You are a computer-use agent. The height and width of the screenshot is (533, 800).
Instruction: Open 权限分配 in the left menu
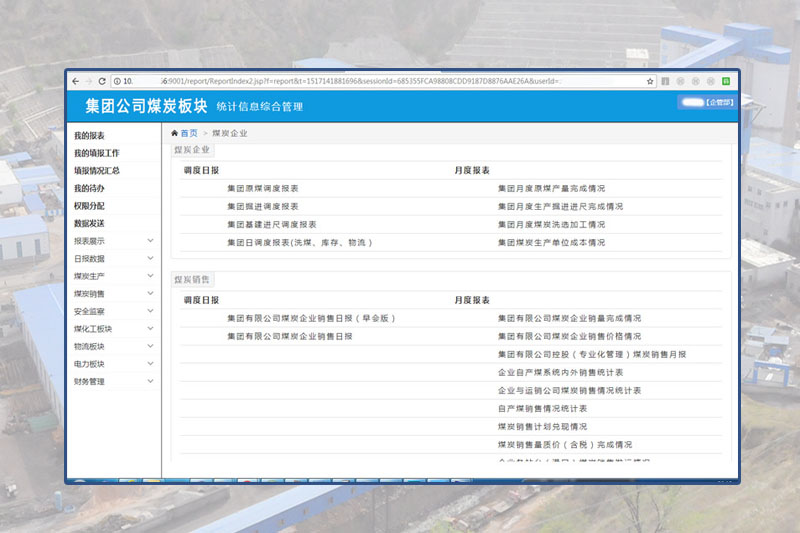coord(89,206)
